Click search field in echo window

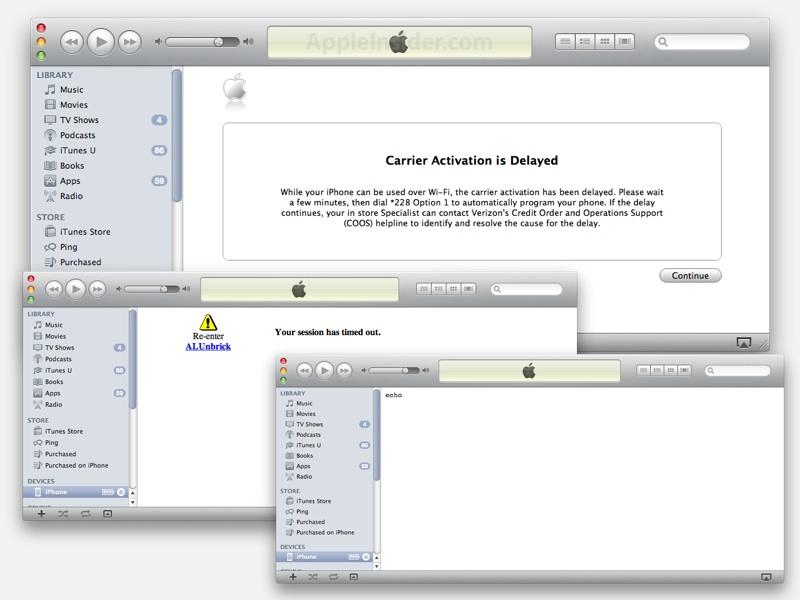(x=738, y=370)
